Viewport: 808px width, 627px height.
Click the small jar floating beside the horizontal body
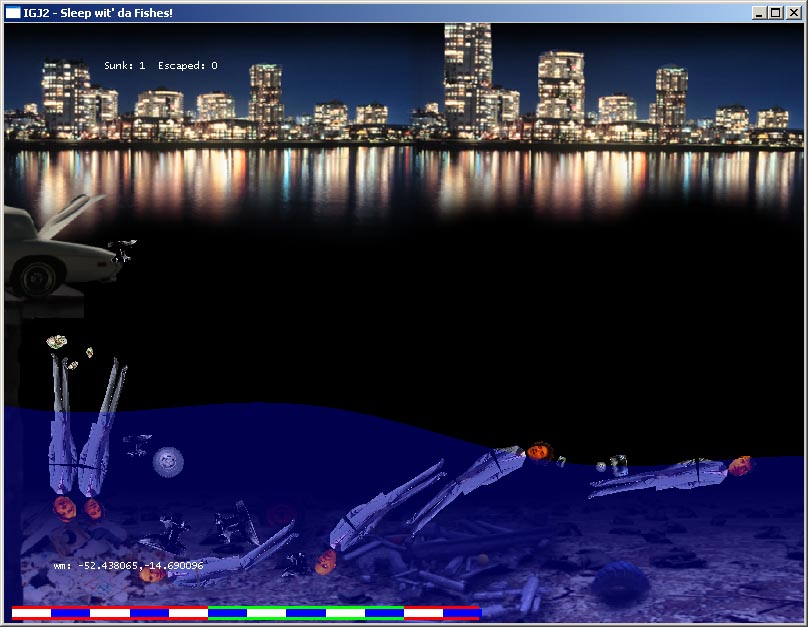point(618,465)
